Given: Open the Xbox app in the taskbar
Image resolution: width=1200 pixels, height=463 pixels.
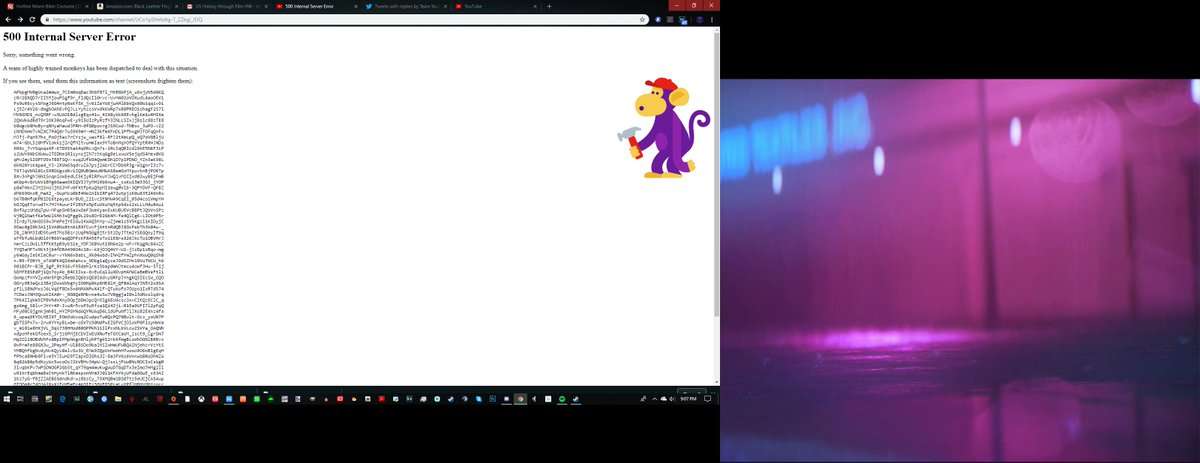Looking at the screenshot, I should [x=202, y=398].
